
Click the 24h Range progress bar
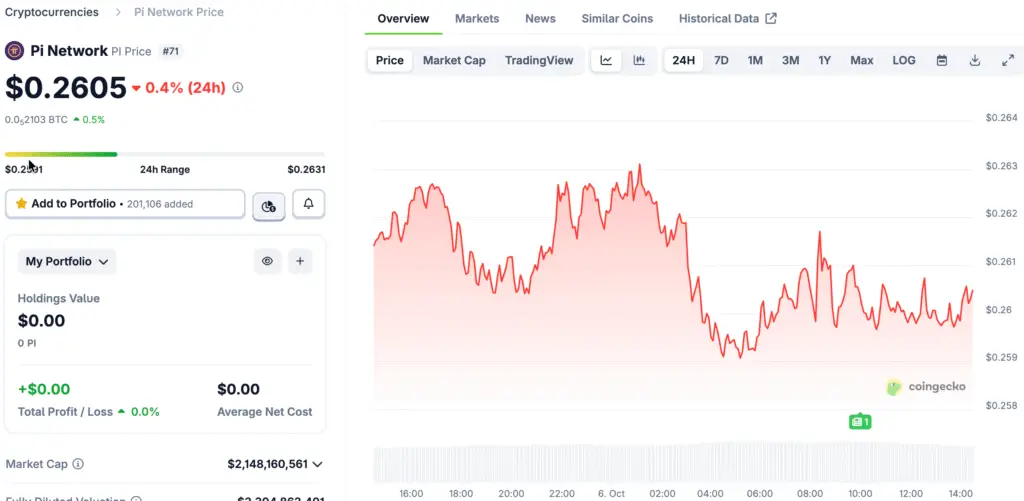165,154
